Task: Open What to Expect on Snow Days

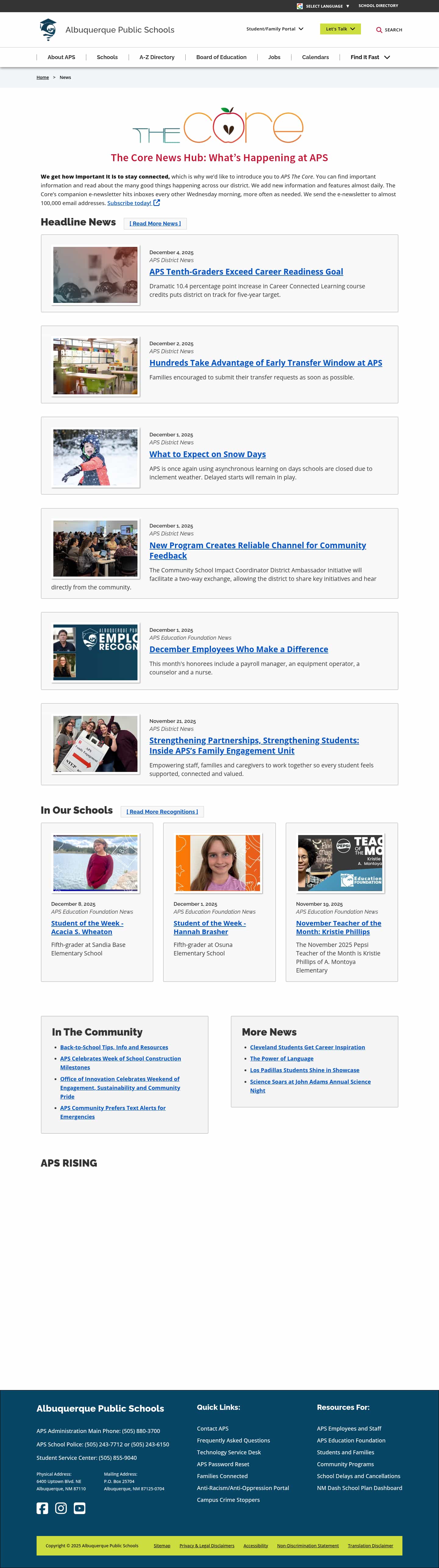Action: pyautogui.click(x=208, y=454)
